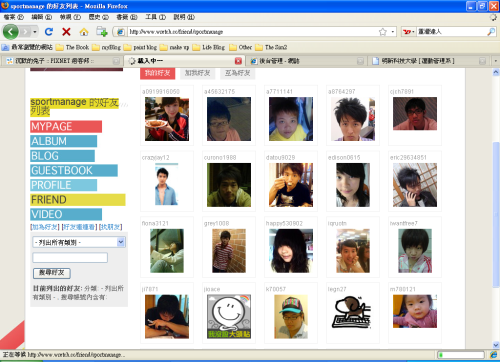Go to MYPAGE in the sidebar
The height and width of the screenshot is (362, 500).
coord(66,127)
